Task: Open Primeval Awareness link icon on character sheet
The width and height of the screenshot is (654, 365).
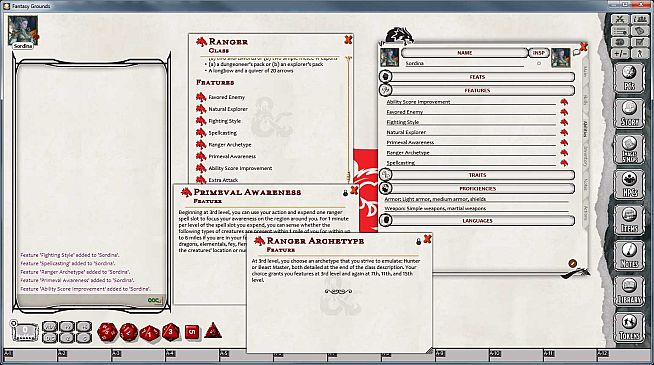Action: point(564,142)
